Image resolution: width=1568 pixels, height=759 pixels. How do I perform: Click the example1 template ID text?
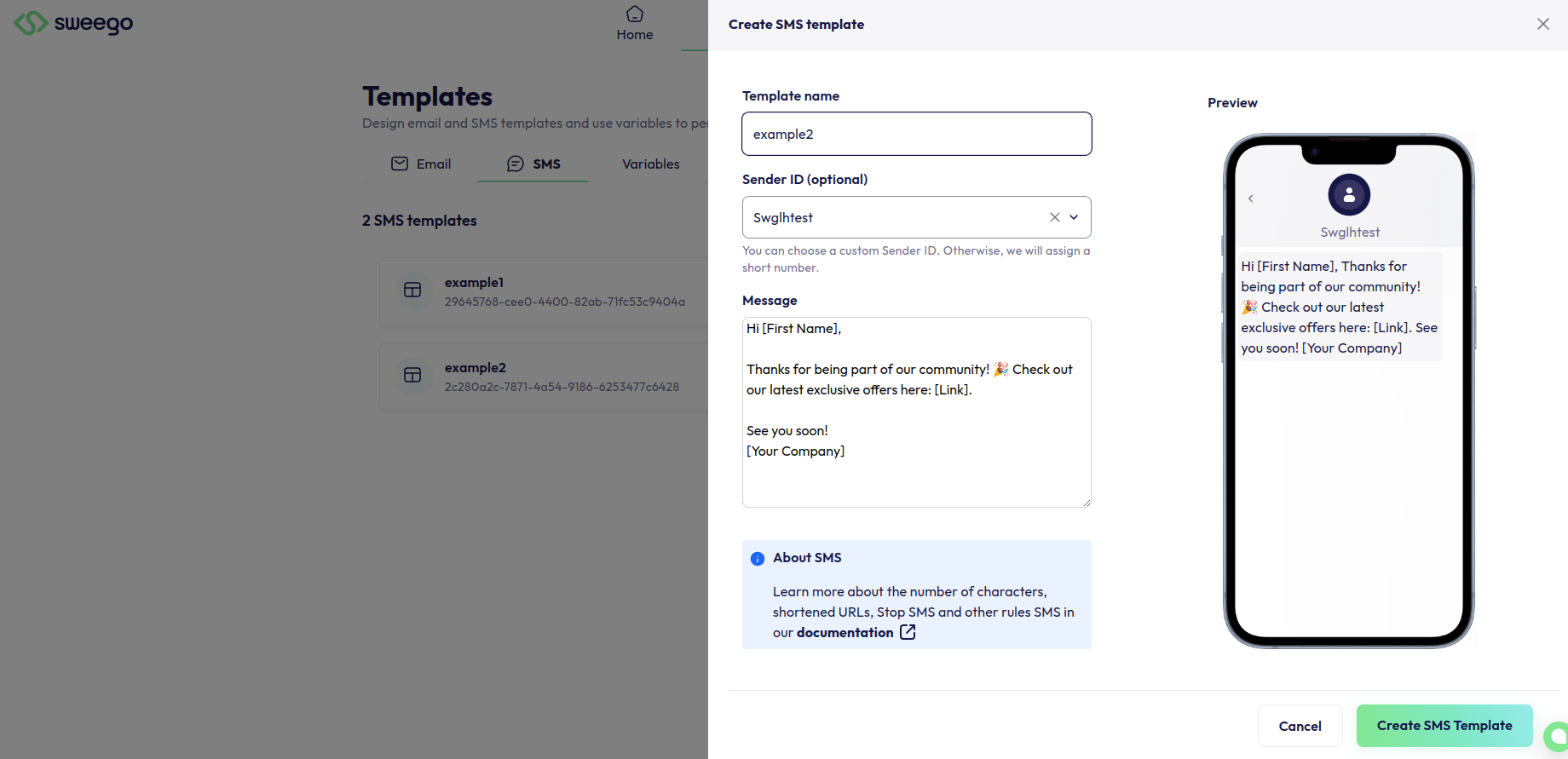pos(565,302)
